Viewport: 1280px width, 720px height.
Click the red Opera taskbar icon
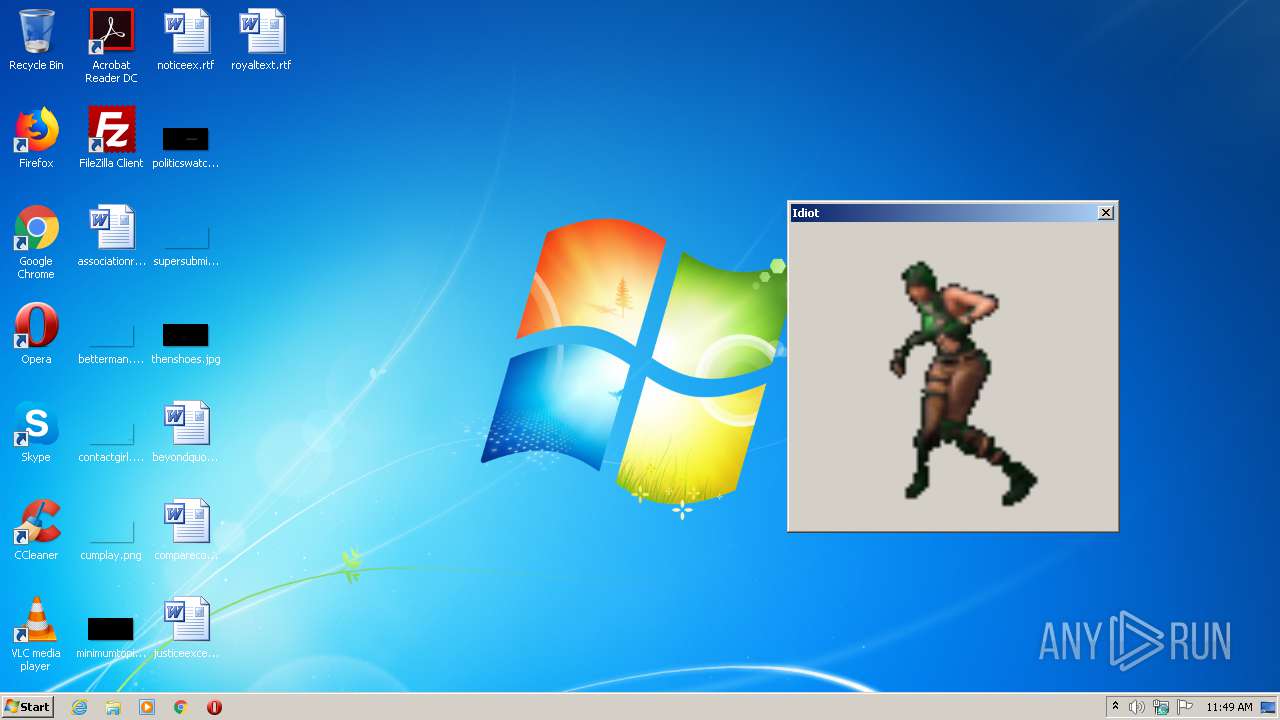coord(214,707)
